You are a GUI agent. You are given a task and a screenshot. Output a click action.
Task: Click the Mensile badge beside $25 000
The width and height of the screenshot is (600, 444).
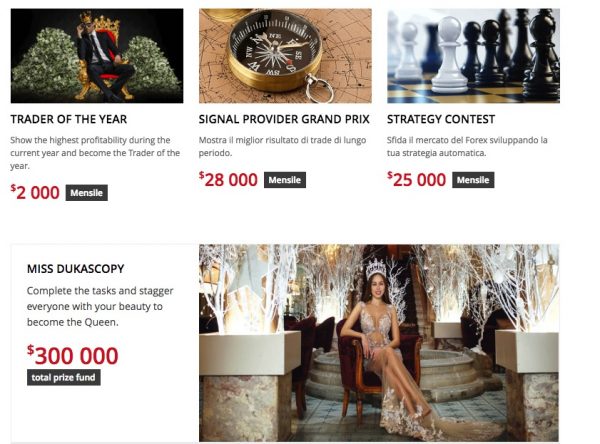pyautogui.click(x=473, y=180)
